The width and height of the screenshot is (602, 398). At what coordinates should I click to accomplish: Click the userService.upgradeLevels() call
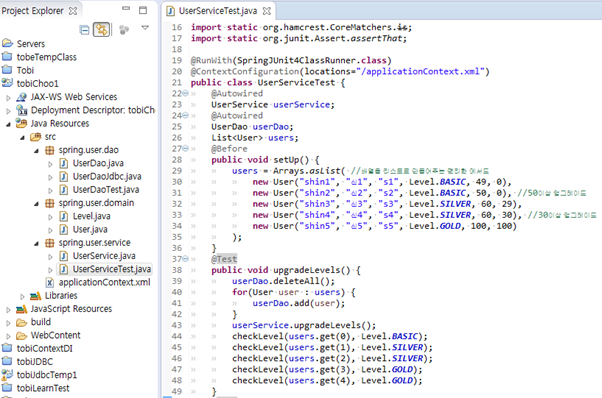coord(304,325)
